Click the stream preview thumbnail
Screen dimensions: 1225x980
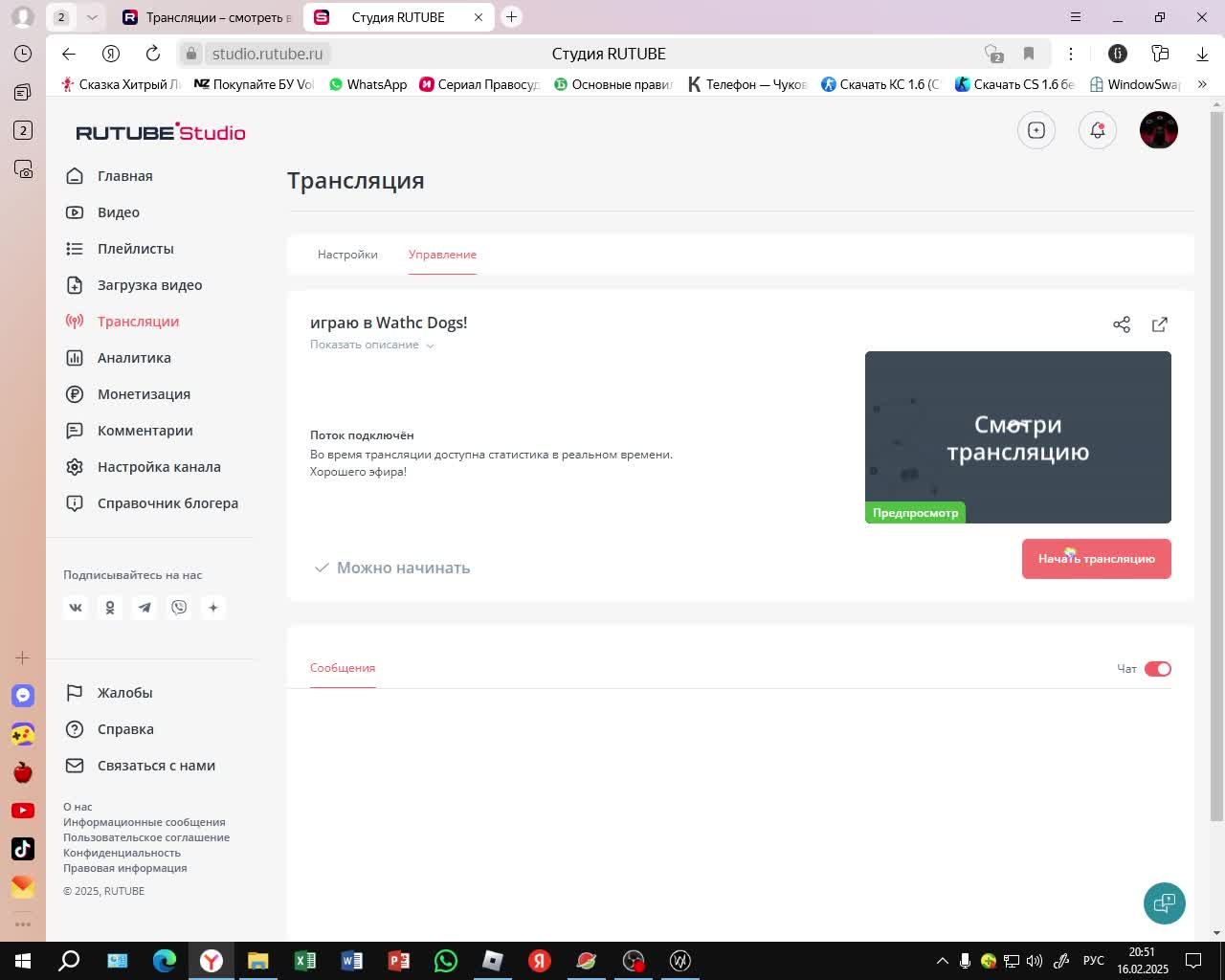point(1018,437)
